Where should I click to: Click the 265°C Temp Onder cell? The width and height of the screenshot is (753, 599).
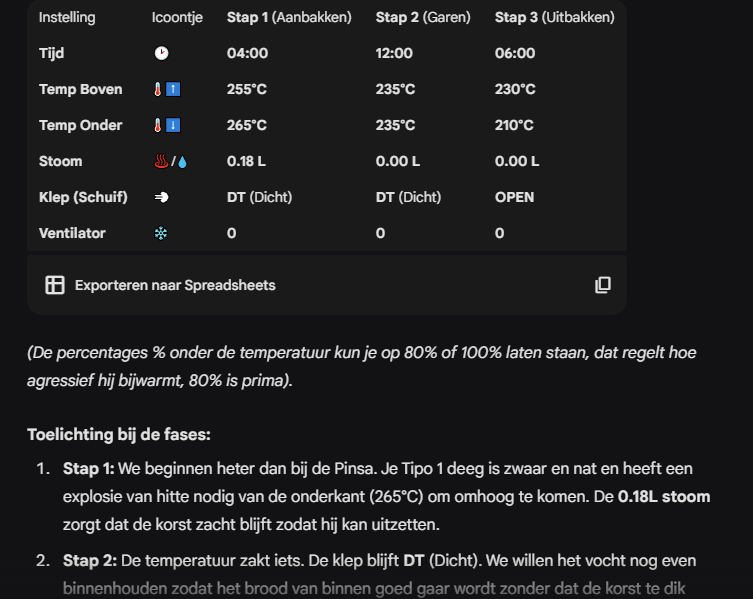point(246,125)
